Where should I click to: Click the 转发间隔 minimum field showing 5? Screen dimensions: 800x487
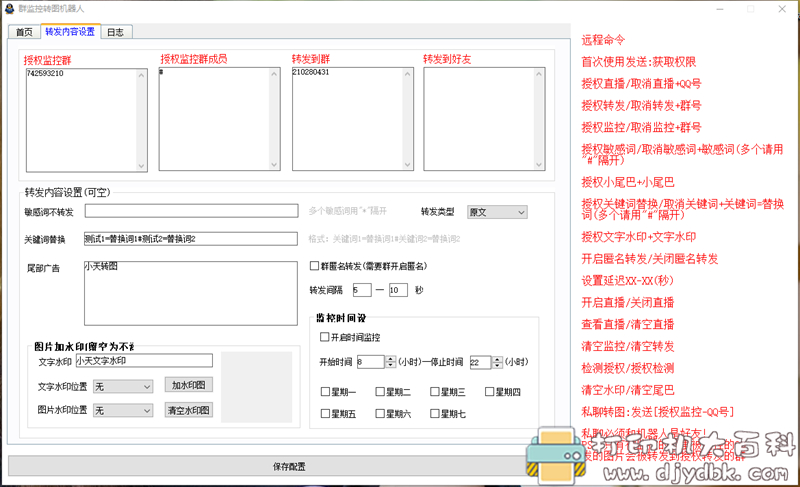(362, 290)
